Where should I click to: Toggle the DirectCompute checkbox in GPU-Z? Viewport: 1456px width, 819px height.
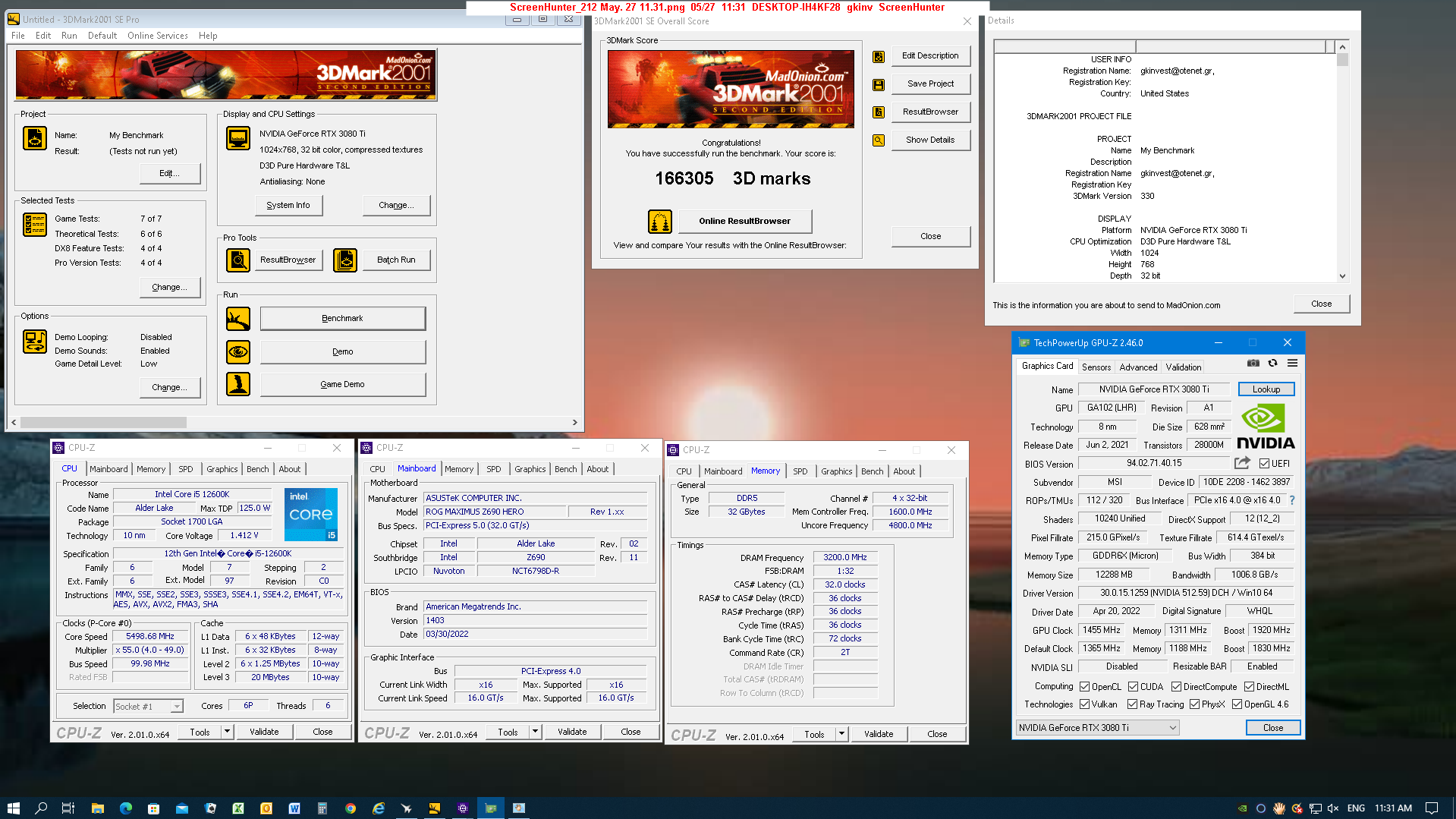tap(1176, 687)
